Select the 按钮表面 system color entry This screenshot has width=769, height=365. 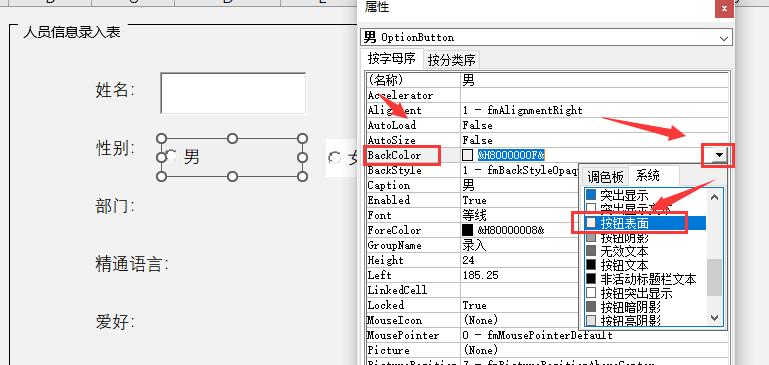[645, 223]
